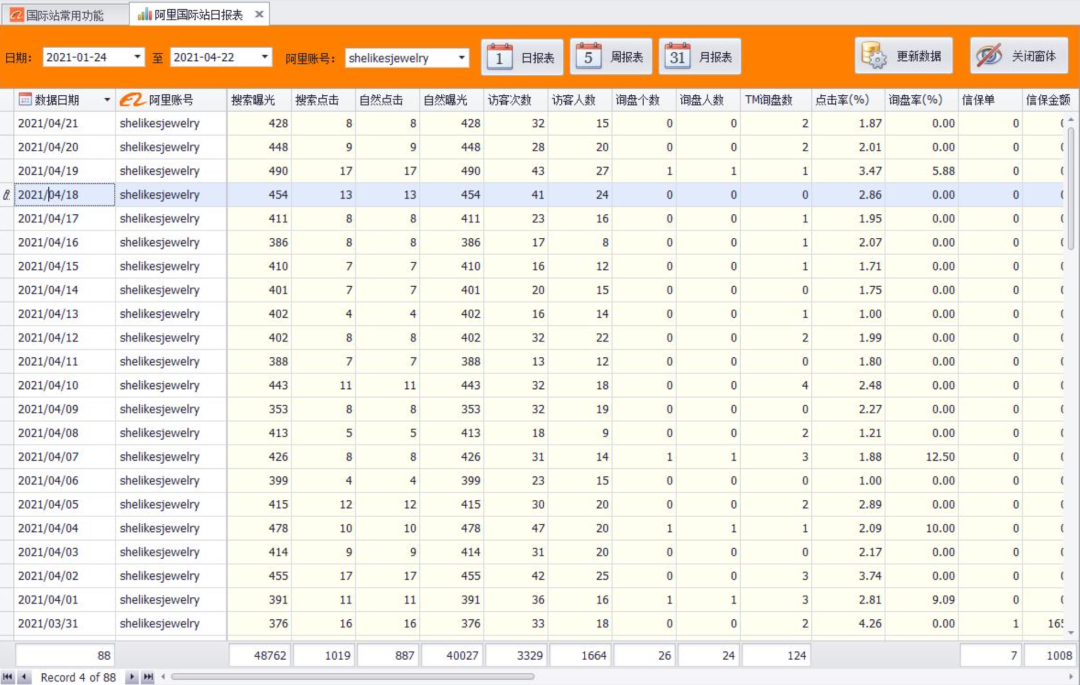
Task: Click 询盘率 value 5.88 in 2021/04/19 row
Action: coord(920,171)
